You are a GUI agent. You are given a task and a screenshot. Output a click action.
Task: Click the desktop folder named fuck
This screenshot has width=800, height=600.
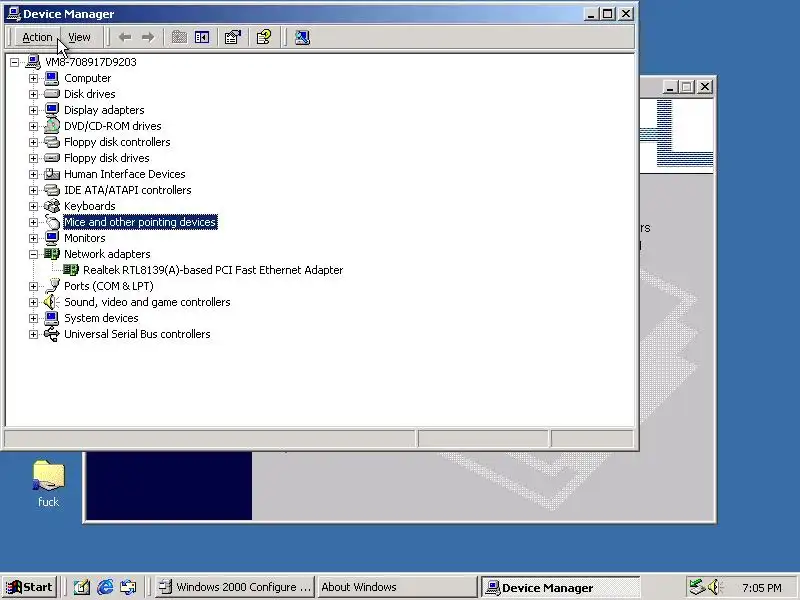[x=48, y=484]
